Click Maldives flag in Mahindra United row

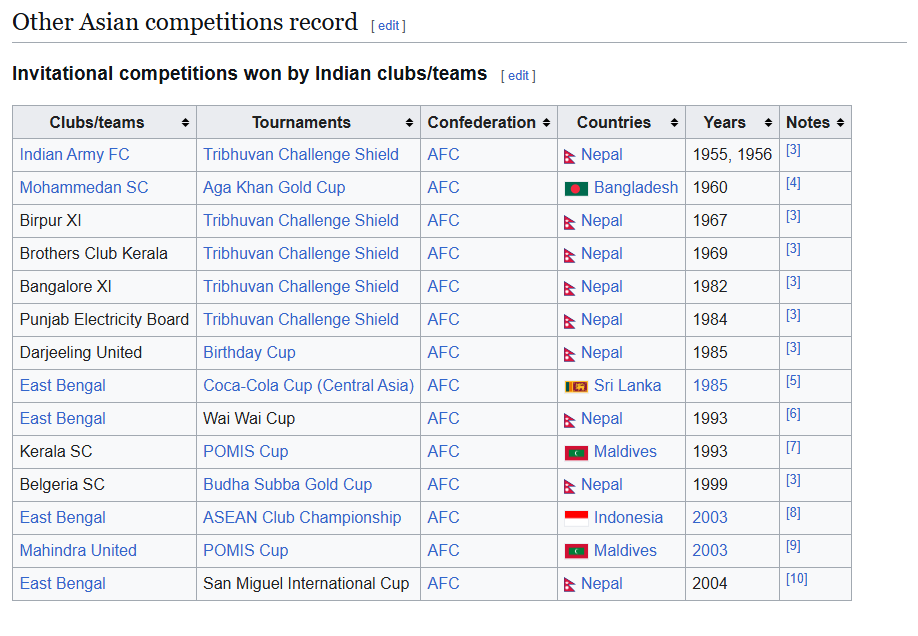(x=576, y=552)
